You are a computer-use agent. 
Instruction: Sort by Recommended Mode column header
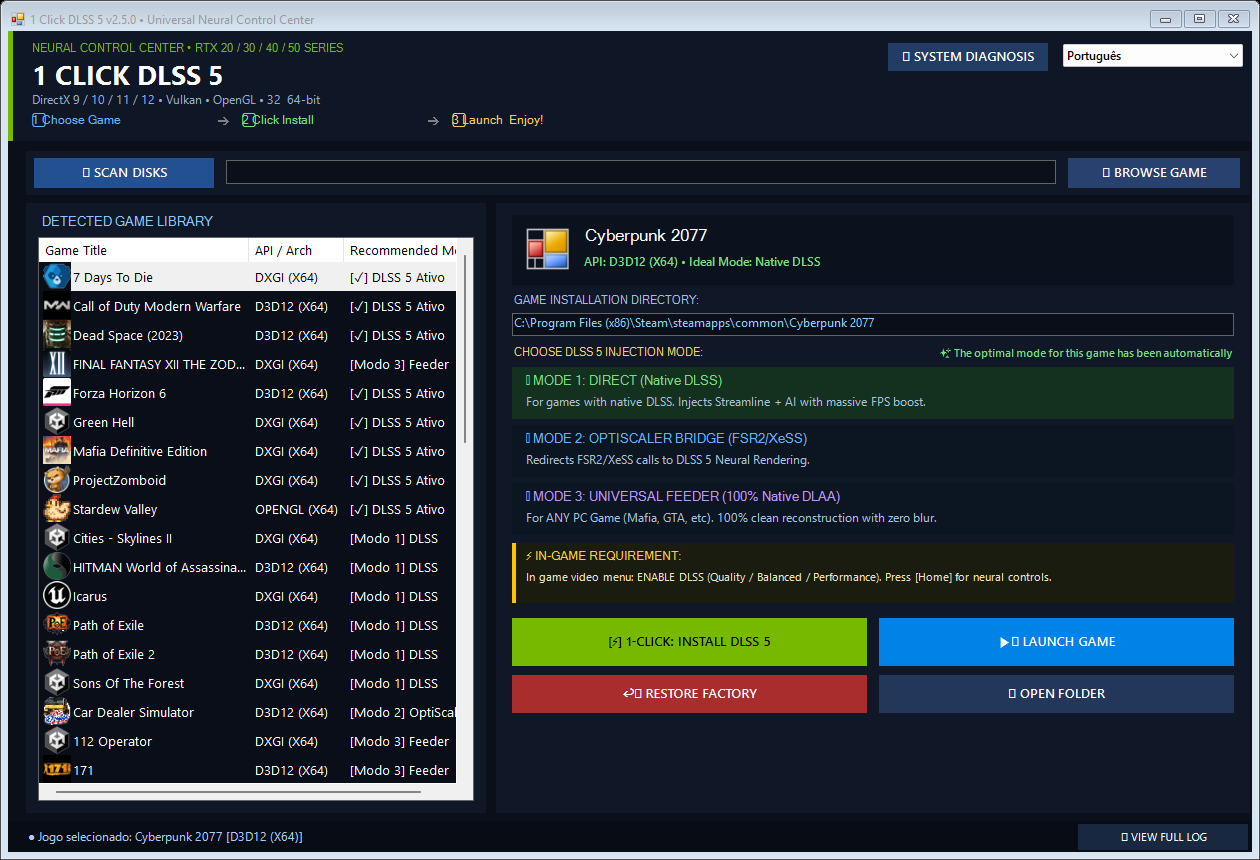point(401,250)
